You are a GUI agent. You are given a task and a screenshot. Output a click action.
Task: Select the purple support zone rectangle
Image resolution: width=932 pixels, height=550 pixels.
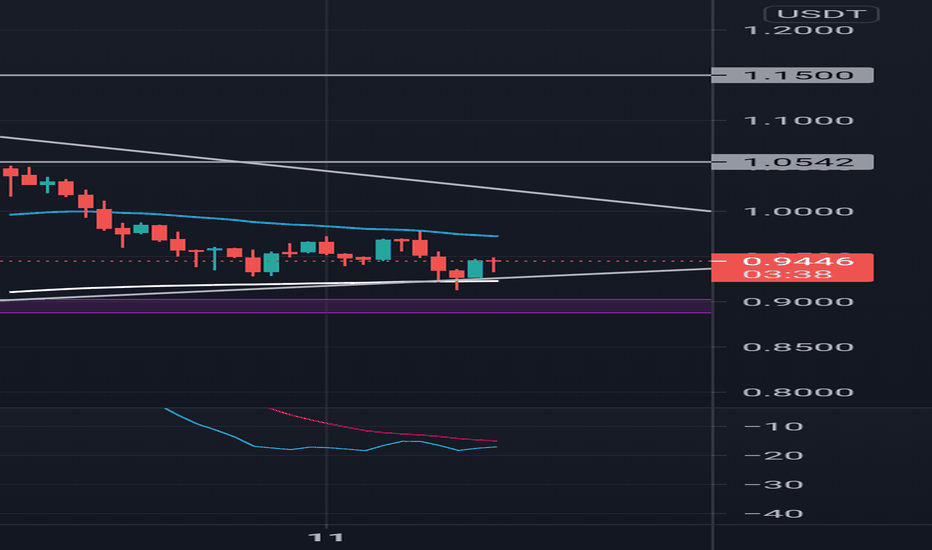click(x=355, y=306)
